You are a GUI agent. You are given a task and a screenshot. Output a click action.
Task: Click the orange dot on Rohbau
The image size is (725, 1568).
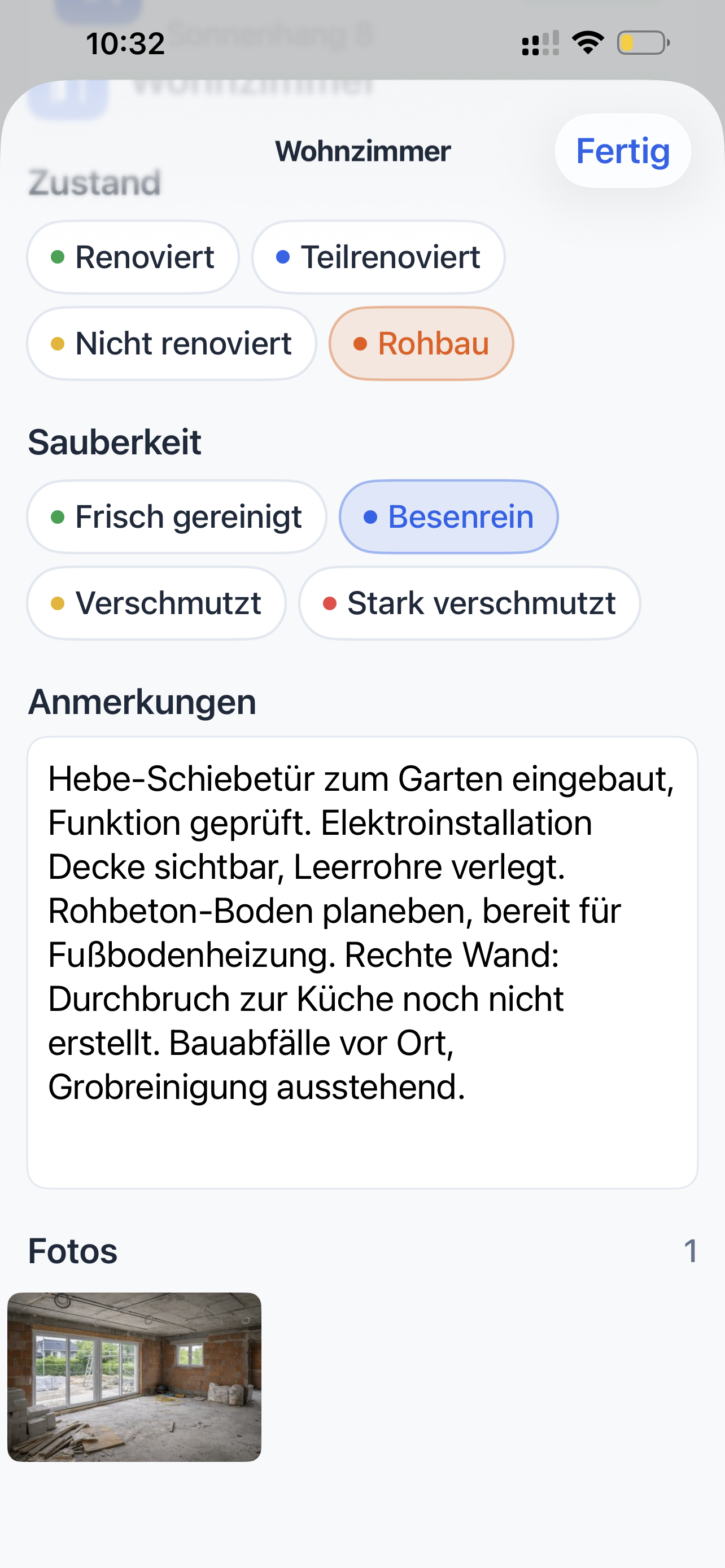[360, 343]
